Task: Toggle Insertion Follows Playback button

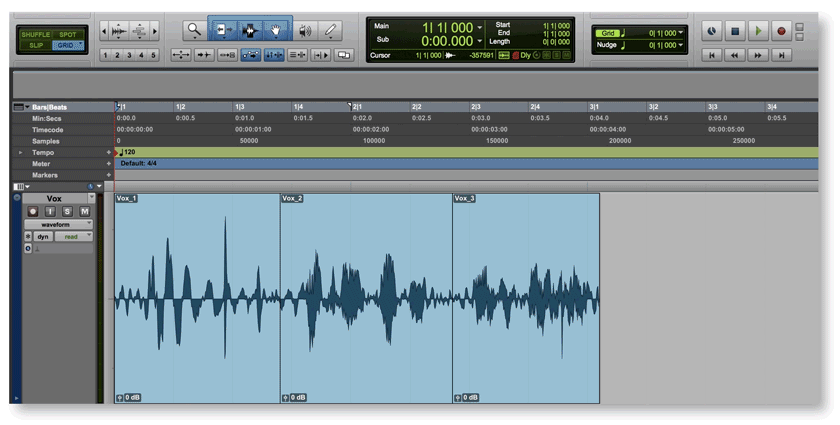Action: 320,55
